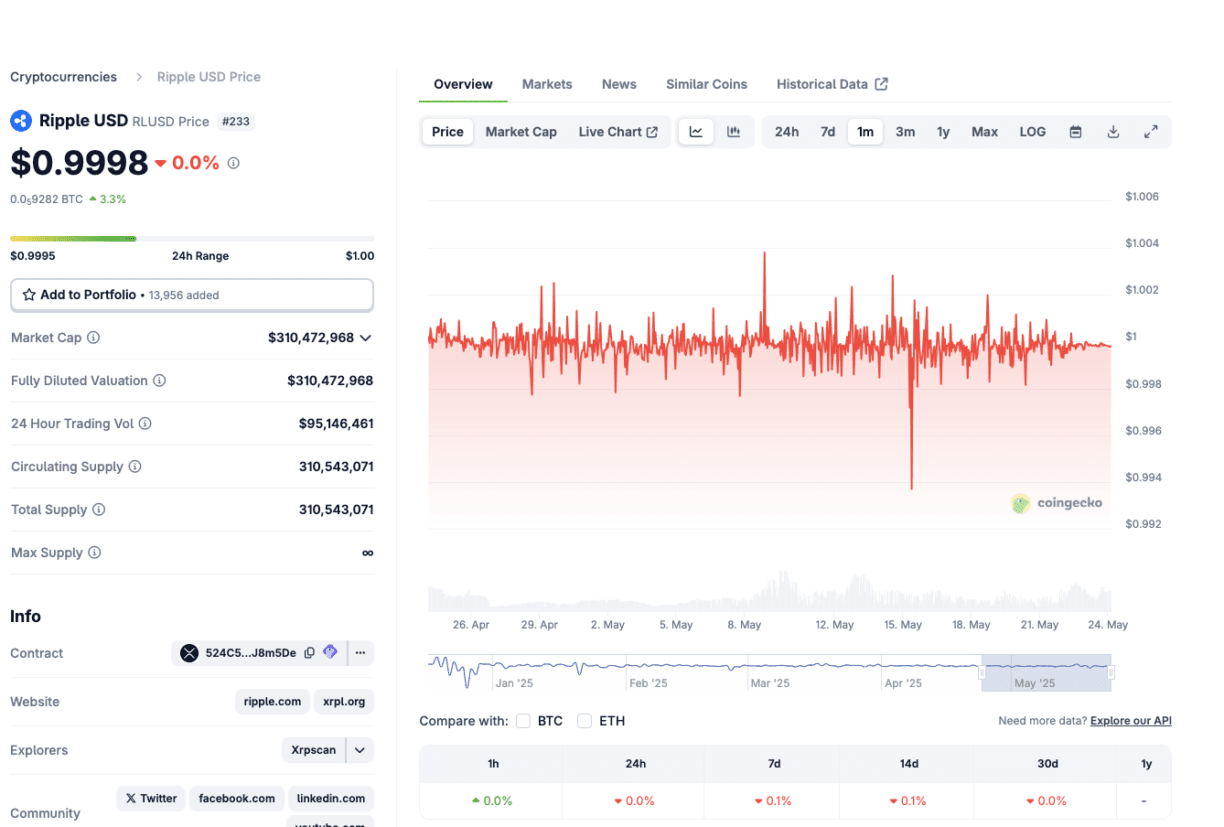Open the facebook.com community link
Screen dimensions: 1224x827
[x=237, y=798]
